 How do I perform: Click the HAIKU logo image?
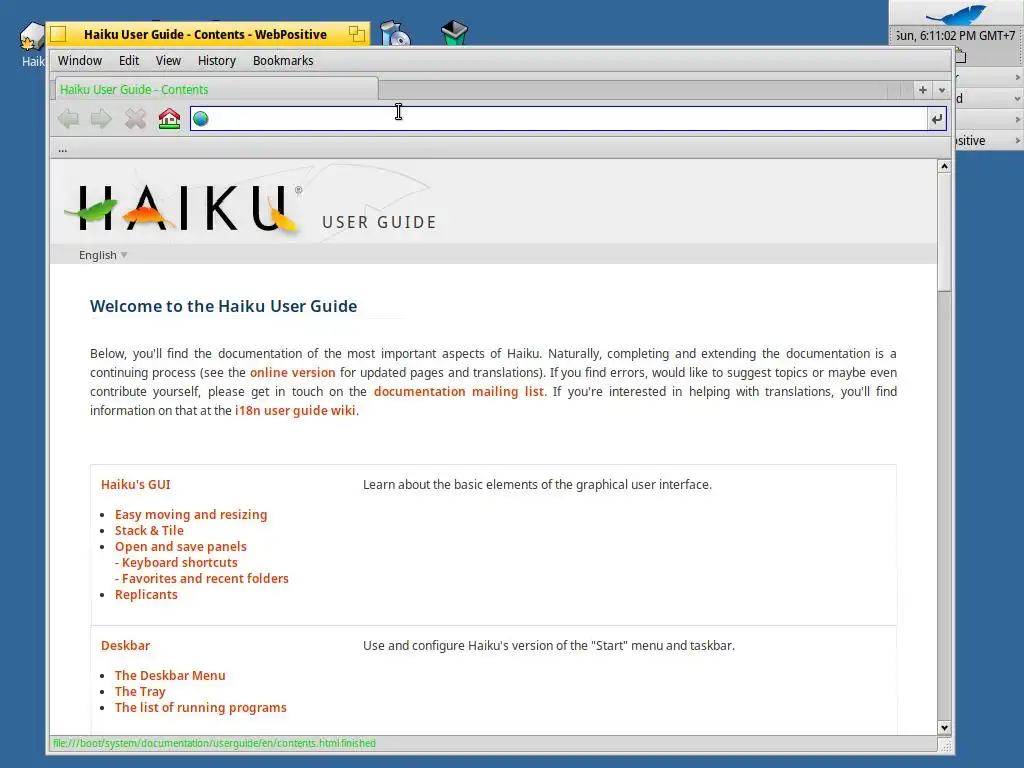[x=184, y=208]
